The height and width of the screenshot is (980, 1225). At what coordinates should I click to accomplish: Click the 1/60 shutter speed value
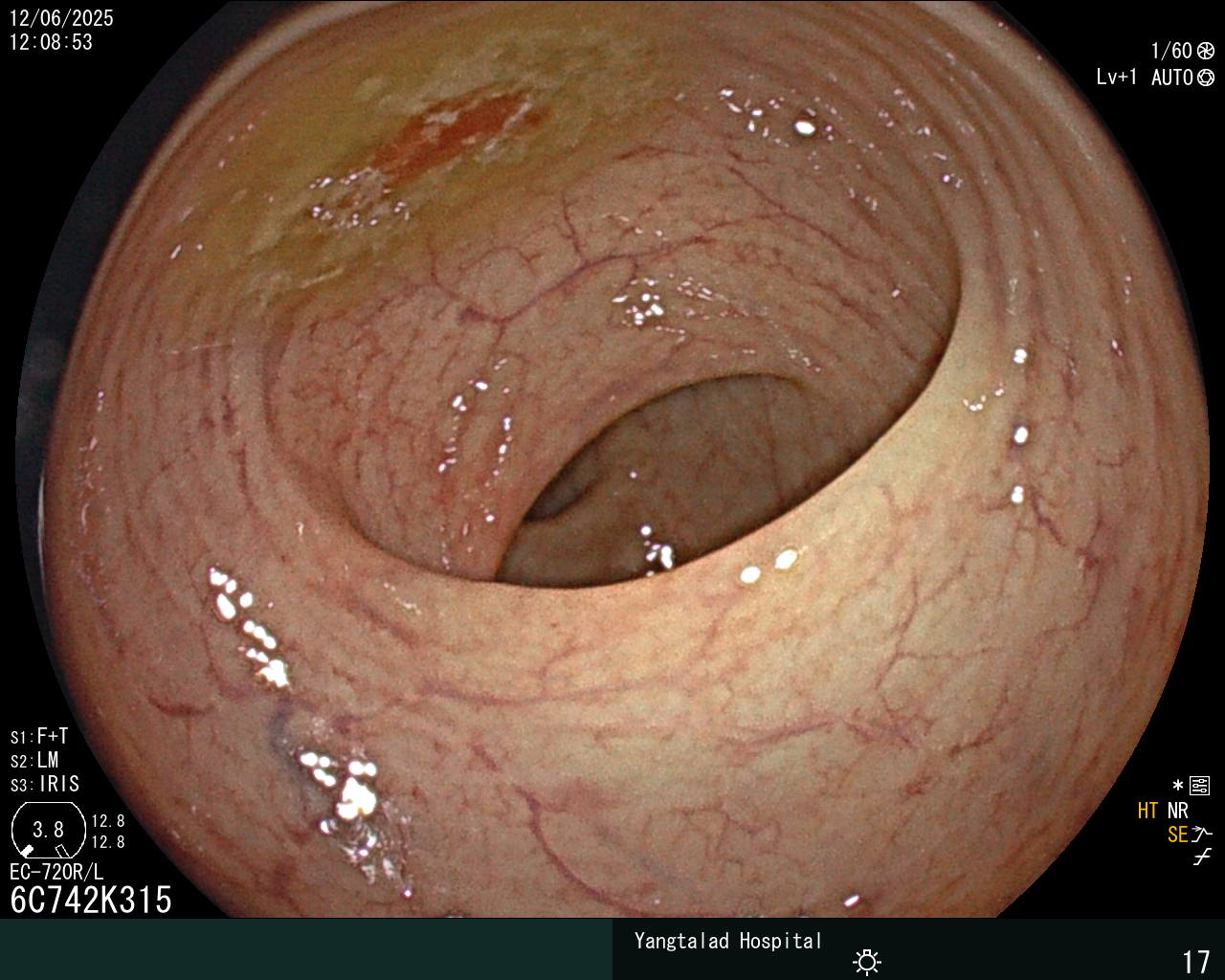pyautogui.click(x=1171, y=51)
